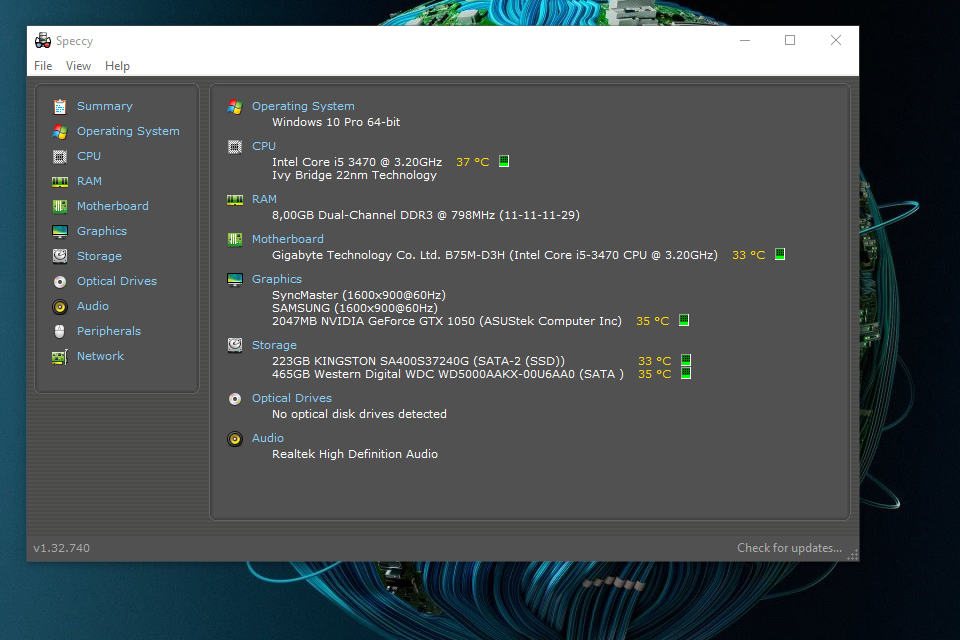Click the Storage heading in summary panel

[274, 345]
